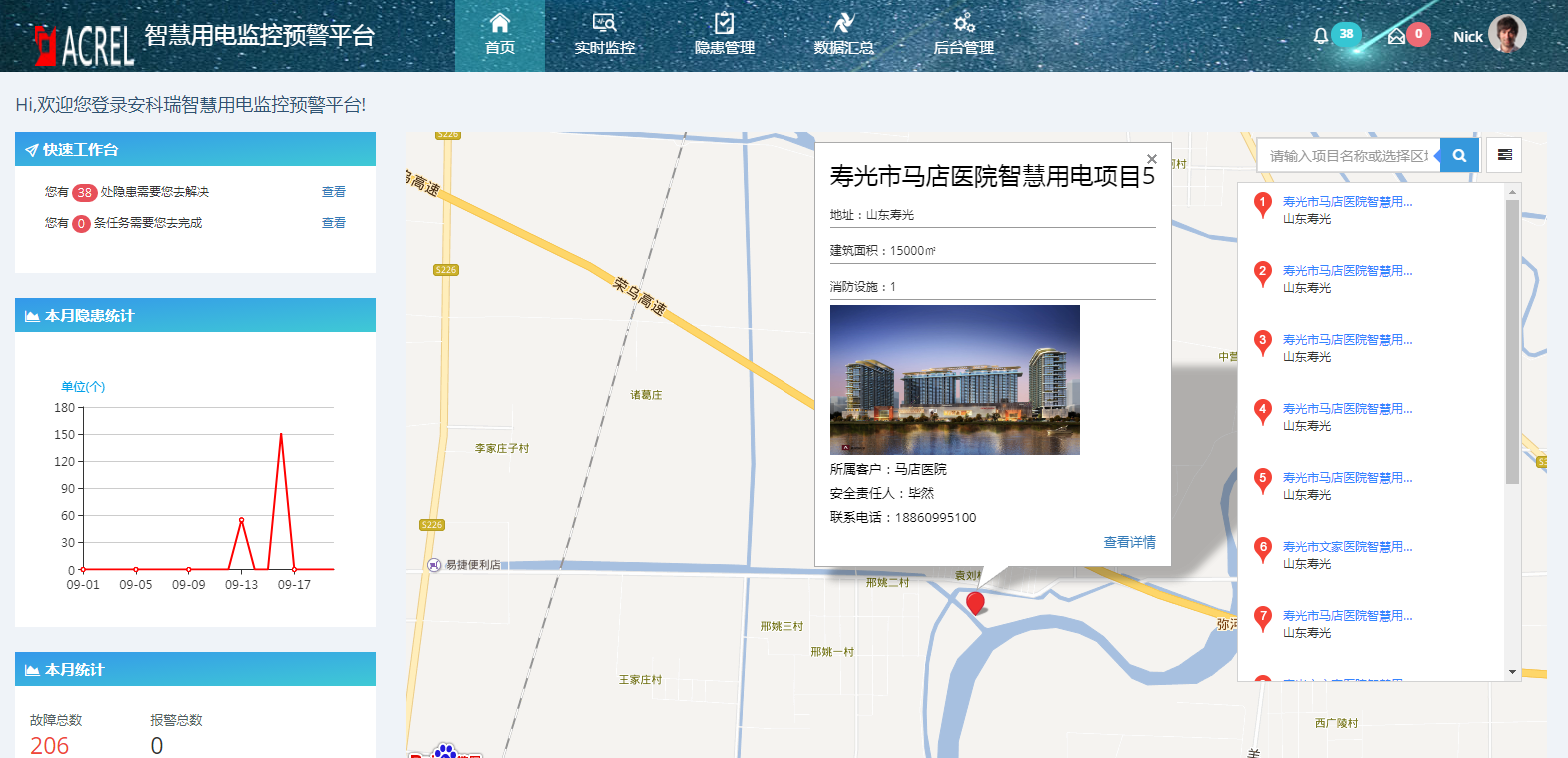Click the notification bell icon
The height and width of the screenshot is (758, 1568).
pos(1321,36)
